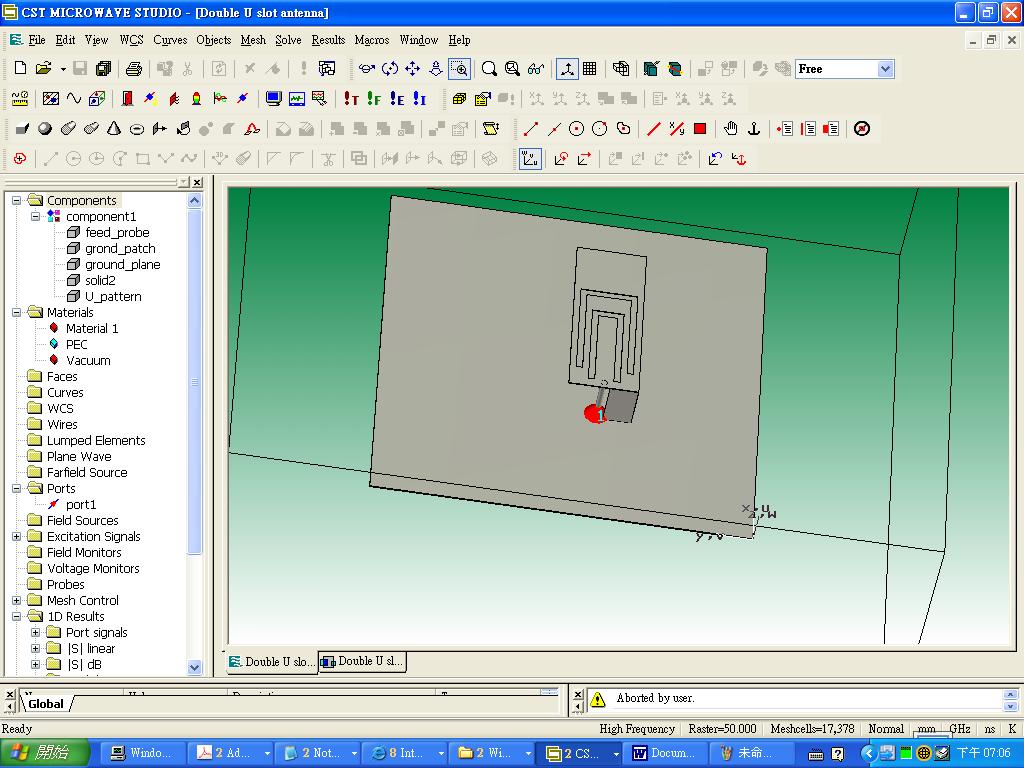Toggle the local coordinate system (WCS)
Viewport: 1024px width, 768px height.
(x=530, y=159)
